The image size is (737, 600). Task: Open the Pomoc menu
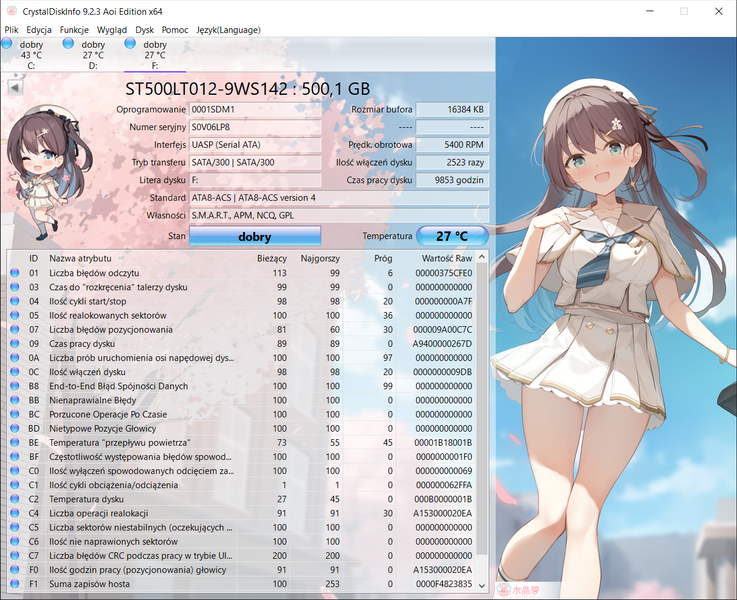[175, 30]
